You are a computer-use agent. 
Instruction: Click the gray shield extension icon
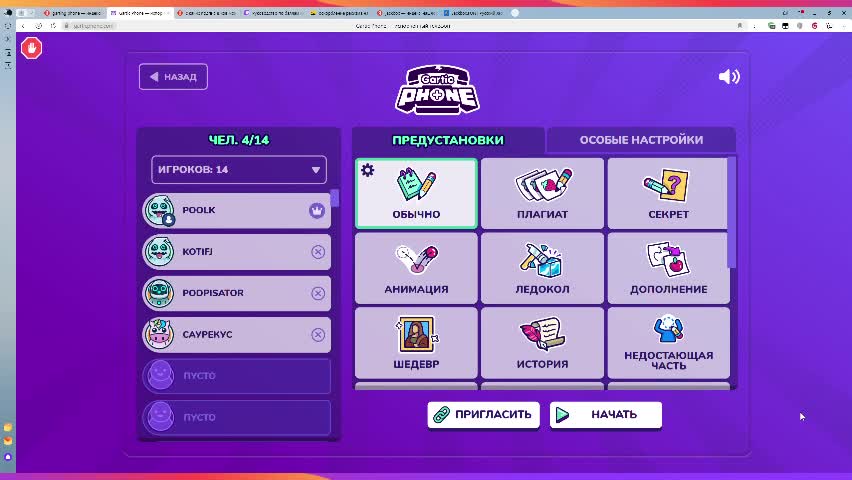coord(800,26)
